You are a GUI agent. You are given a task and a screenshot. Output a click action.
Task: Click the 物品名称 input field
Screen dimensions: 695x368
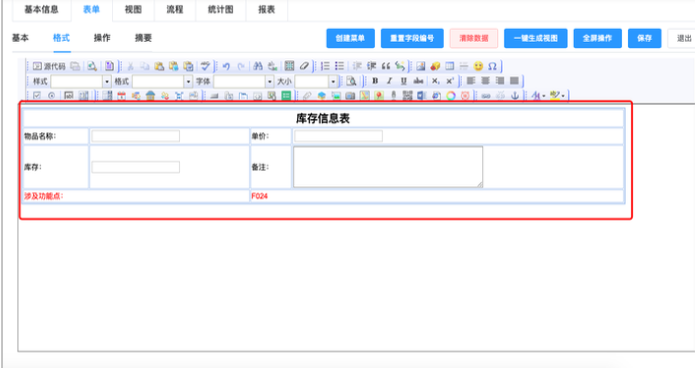(x=136, y=136)
